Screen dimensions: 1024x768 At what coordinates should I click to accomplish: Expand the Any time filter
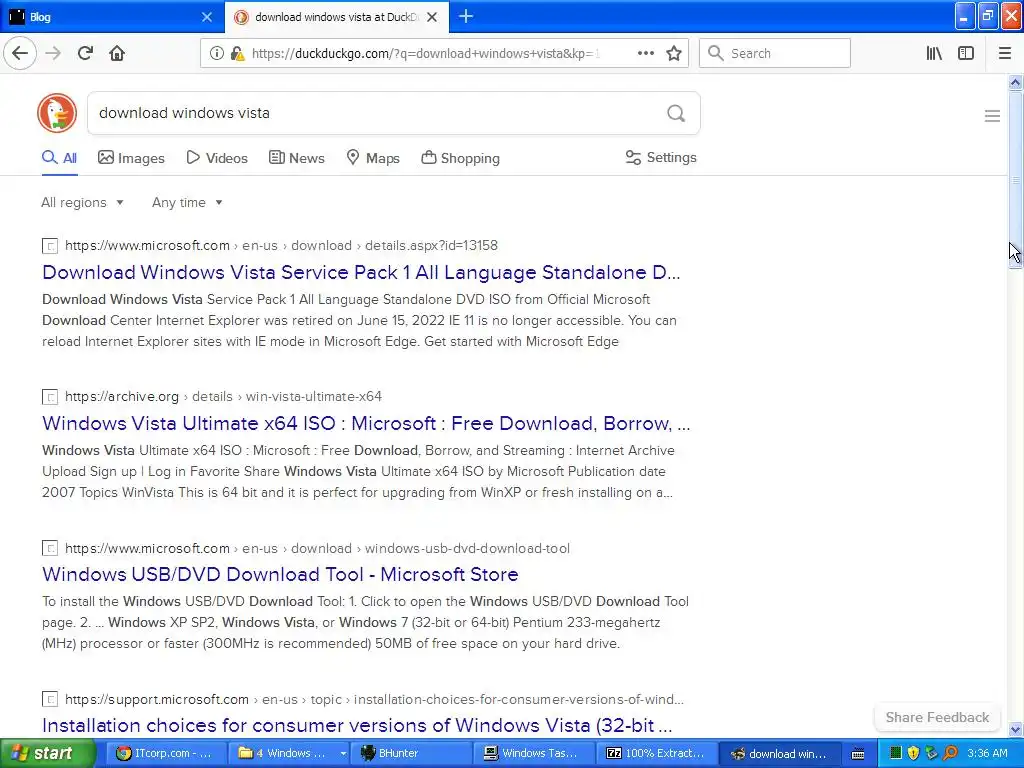(x=187, y=202)
